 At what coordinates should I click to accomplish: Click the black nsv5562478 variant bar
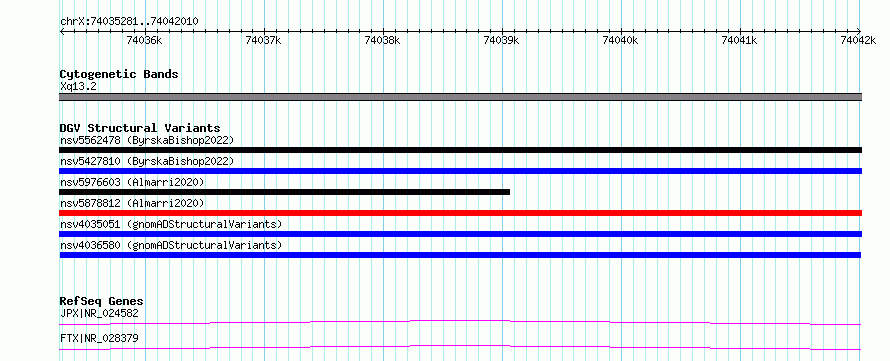pos(460,150)
